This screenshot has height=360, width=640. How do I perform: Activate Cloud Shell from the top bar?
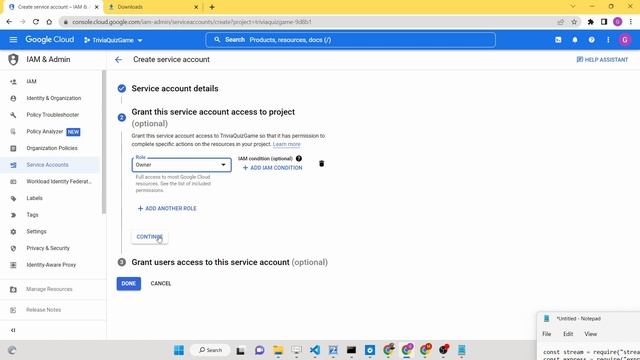pos(558,40)
